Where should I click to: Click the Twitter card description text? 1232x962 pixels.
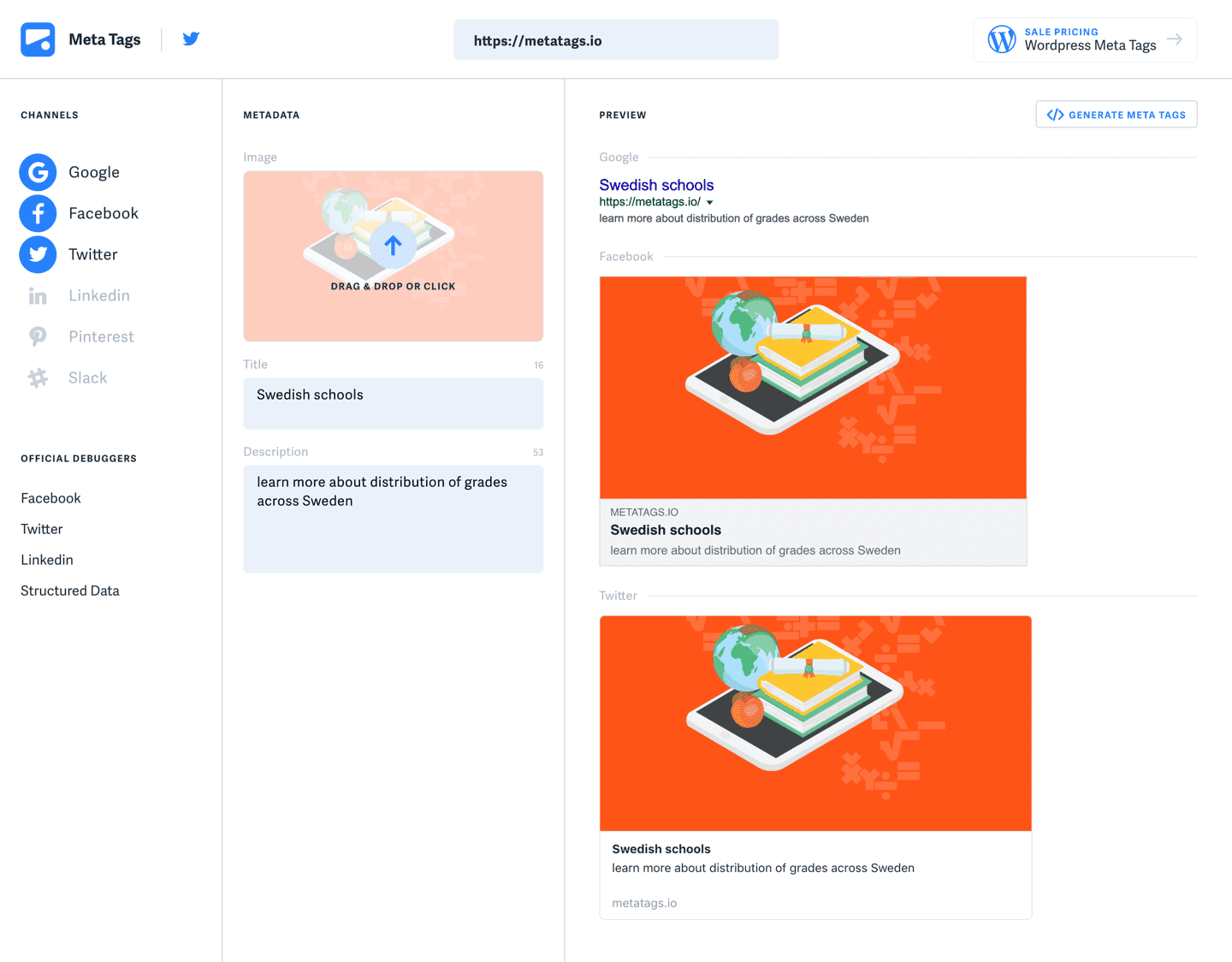click(x=763, y=868)
